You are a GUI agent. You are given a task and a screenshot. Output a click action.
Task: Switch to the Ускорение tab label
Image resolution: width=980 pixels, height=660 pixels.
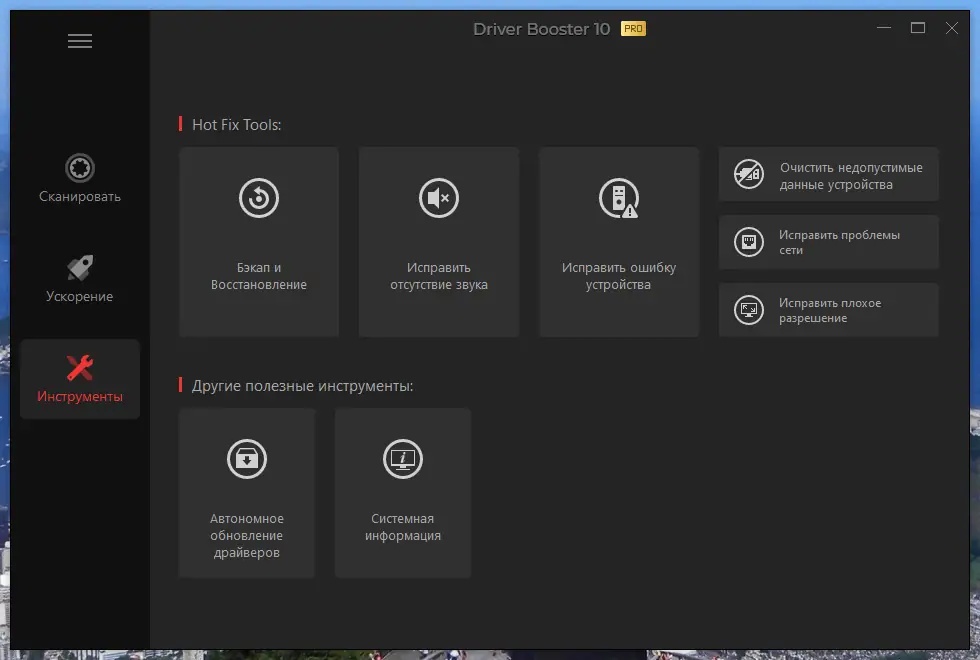(79, 296)
